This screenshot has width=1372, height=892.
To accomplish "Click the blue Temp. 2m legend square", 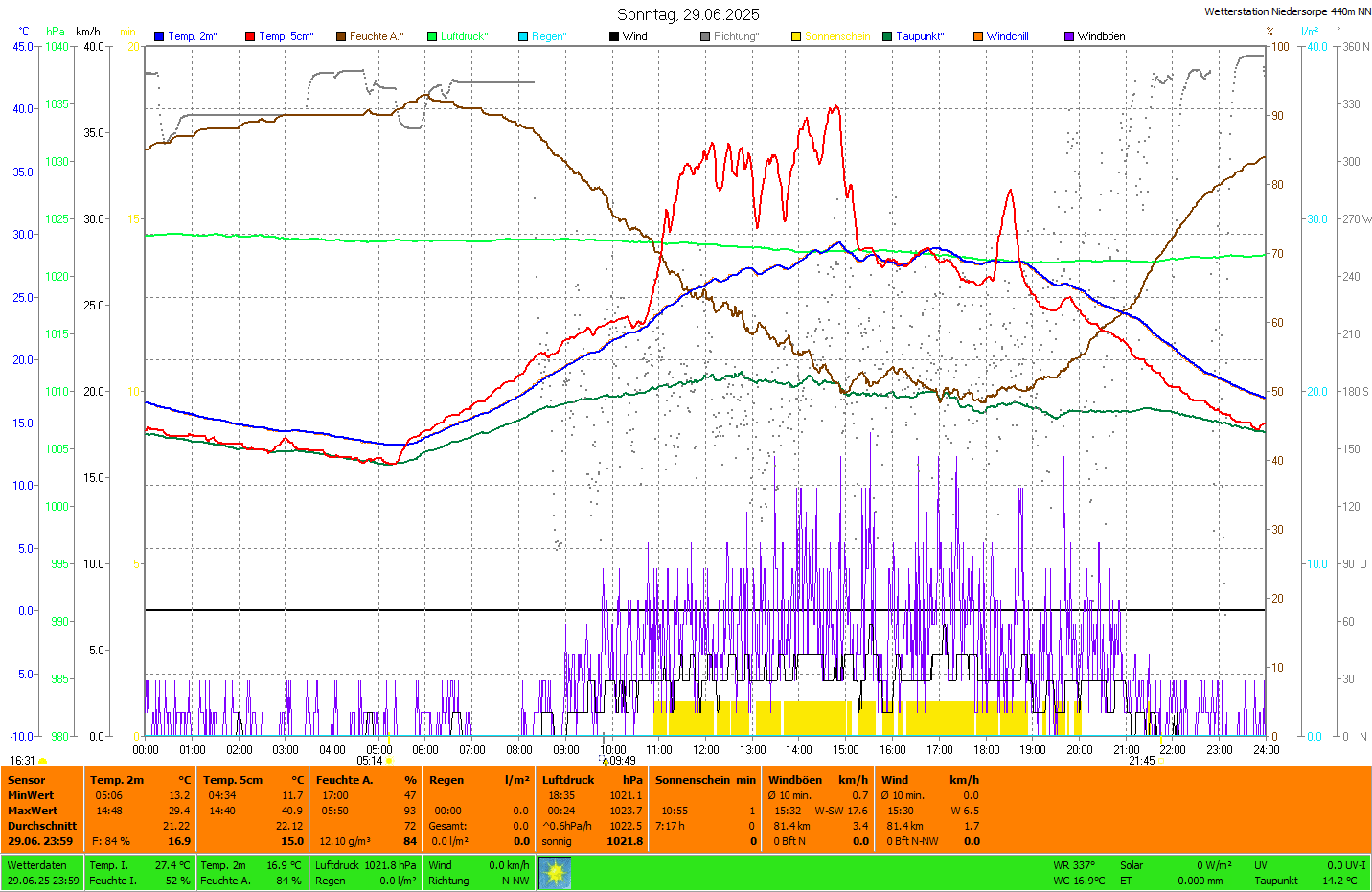I will pyautogui.click(x=159, y=36).
